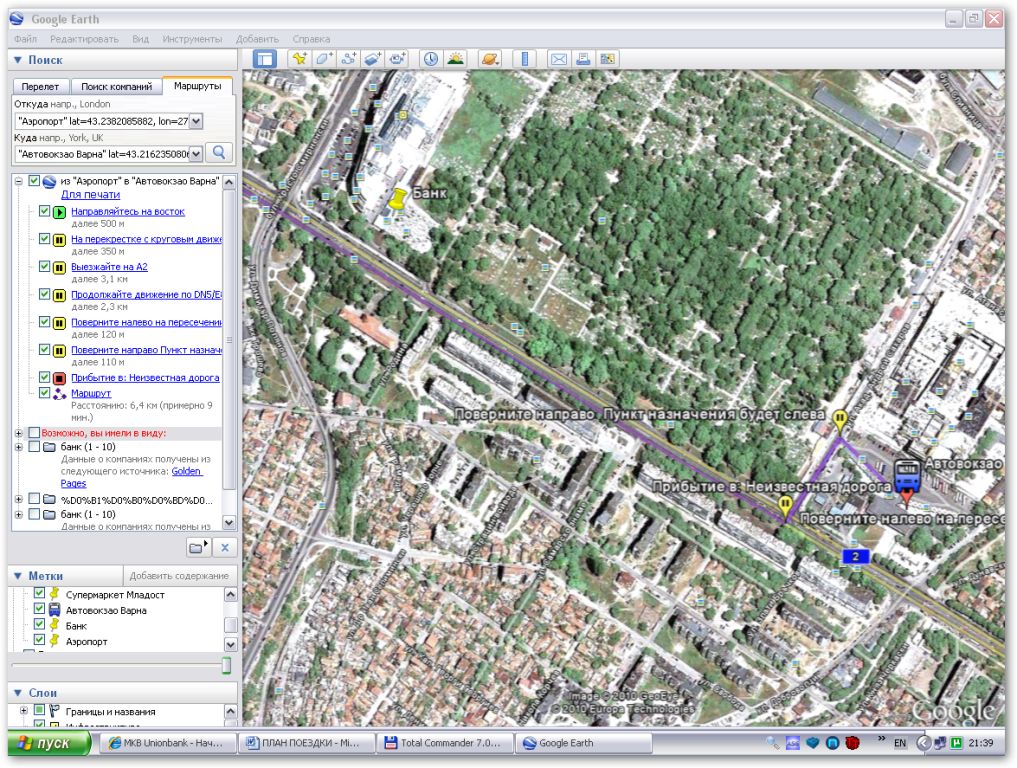Click the red arrival stop icon in directions
Image resolution: width=1017 pixels, height=768 pixels.
pos(60,378)
